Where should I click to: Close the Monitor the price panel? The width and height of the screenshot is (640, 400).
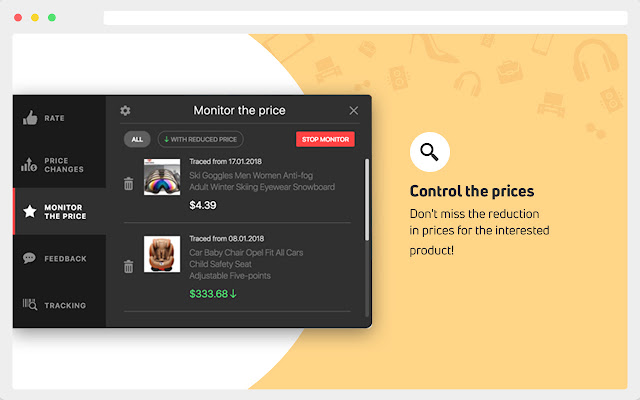353,111
